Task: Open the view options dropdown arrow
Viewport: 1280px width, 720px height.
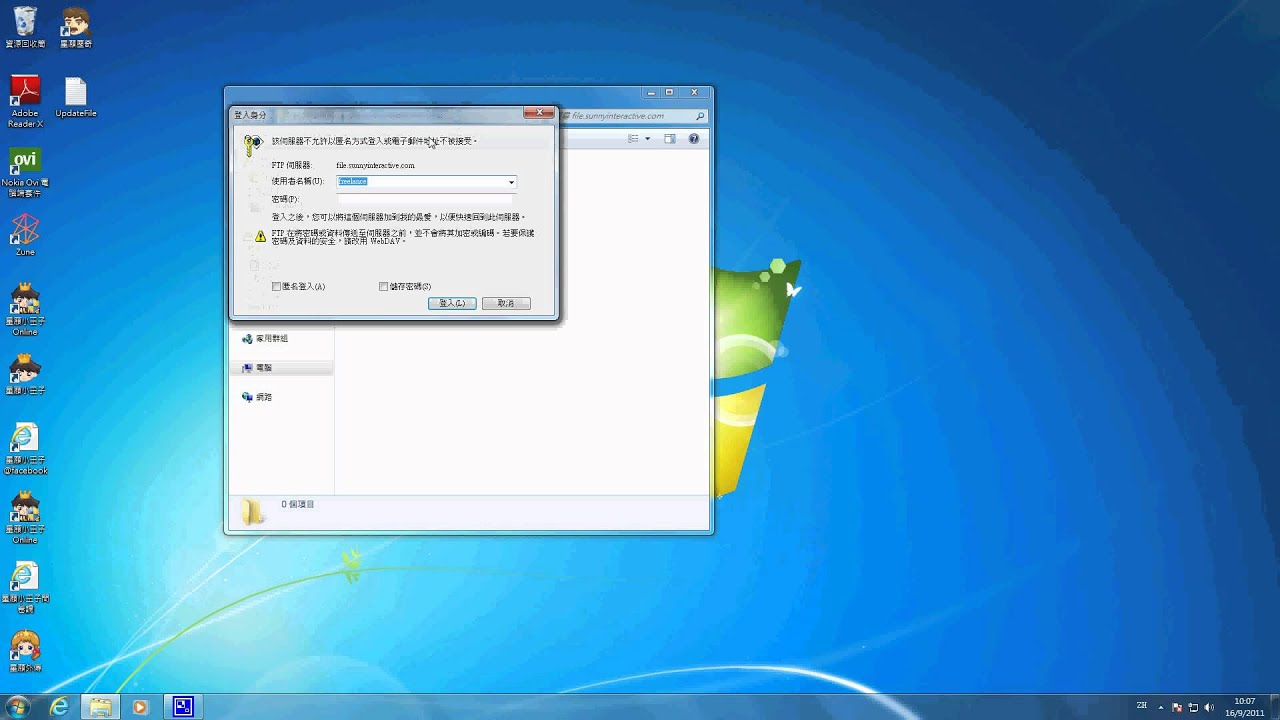Action: (647, 139)
